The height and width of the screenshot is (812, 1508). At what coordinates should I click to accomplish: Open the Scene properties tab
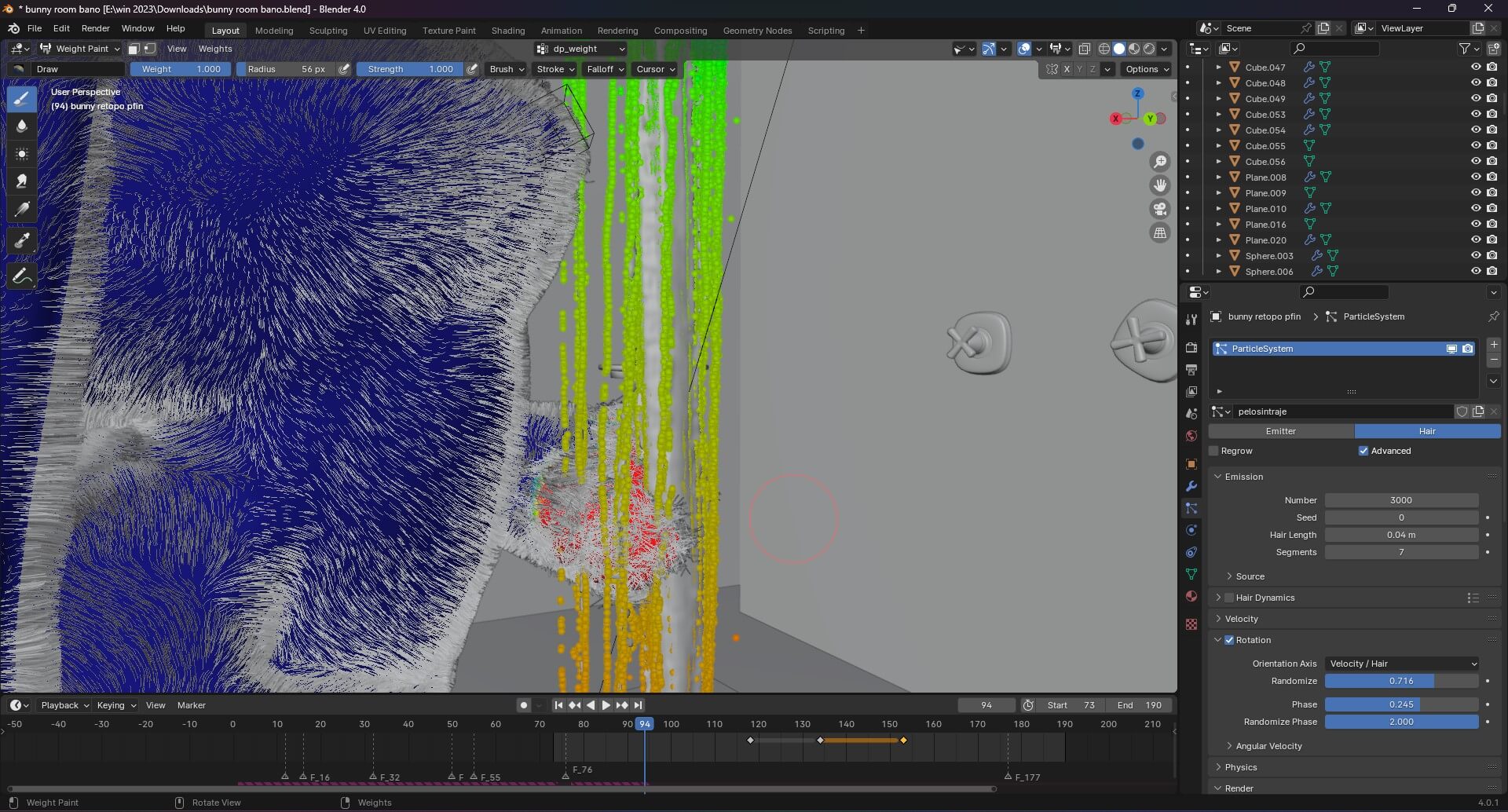click(1191, 414)
